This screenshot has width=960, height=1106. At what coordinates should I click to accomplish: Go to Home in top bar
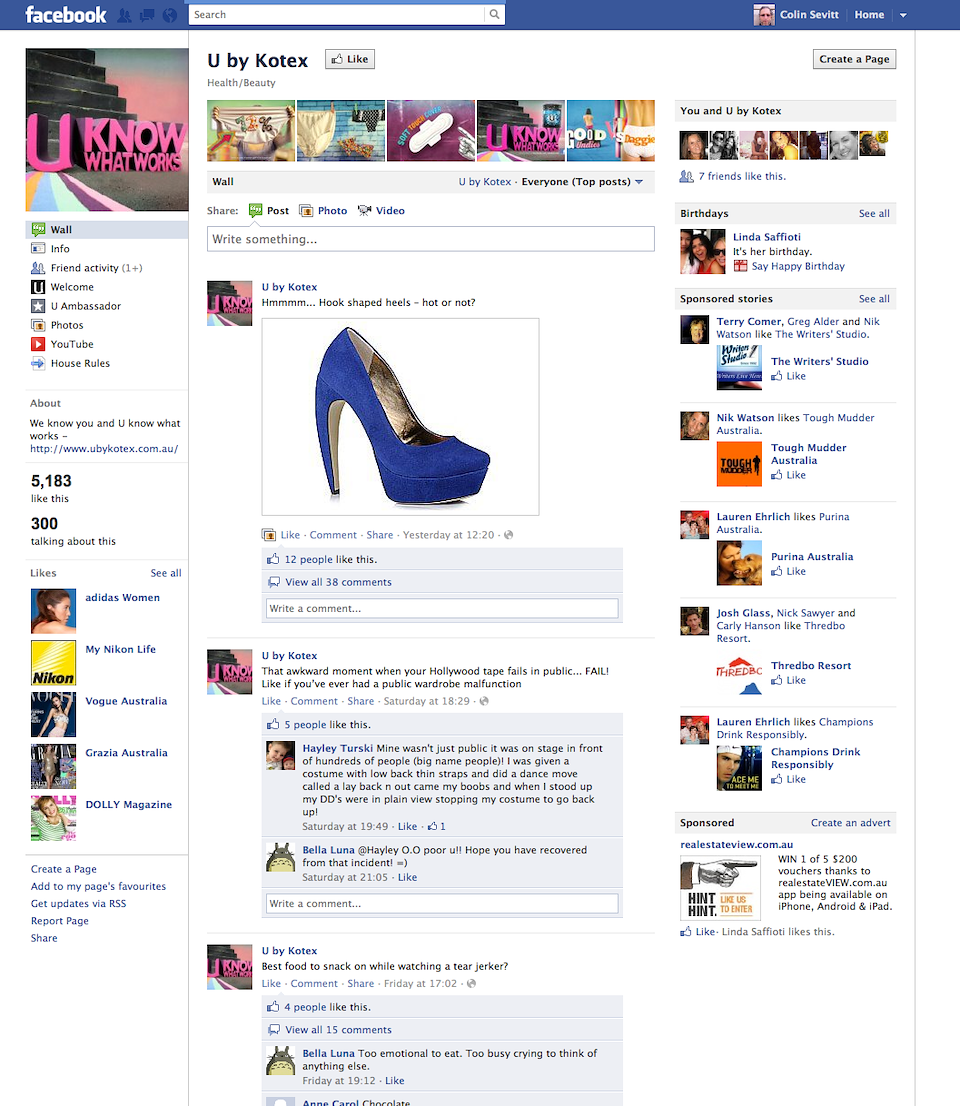pos(869,14)
